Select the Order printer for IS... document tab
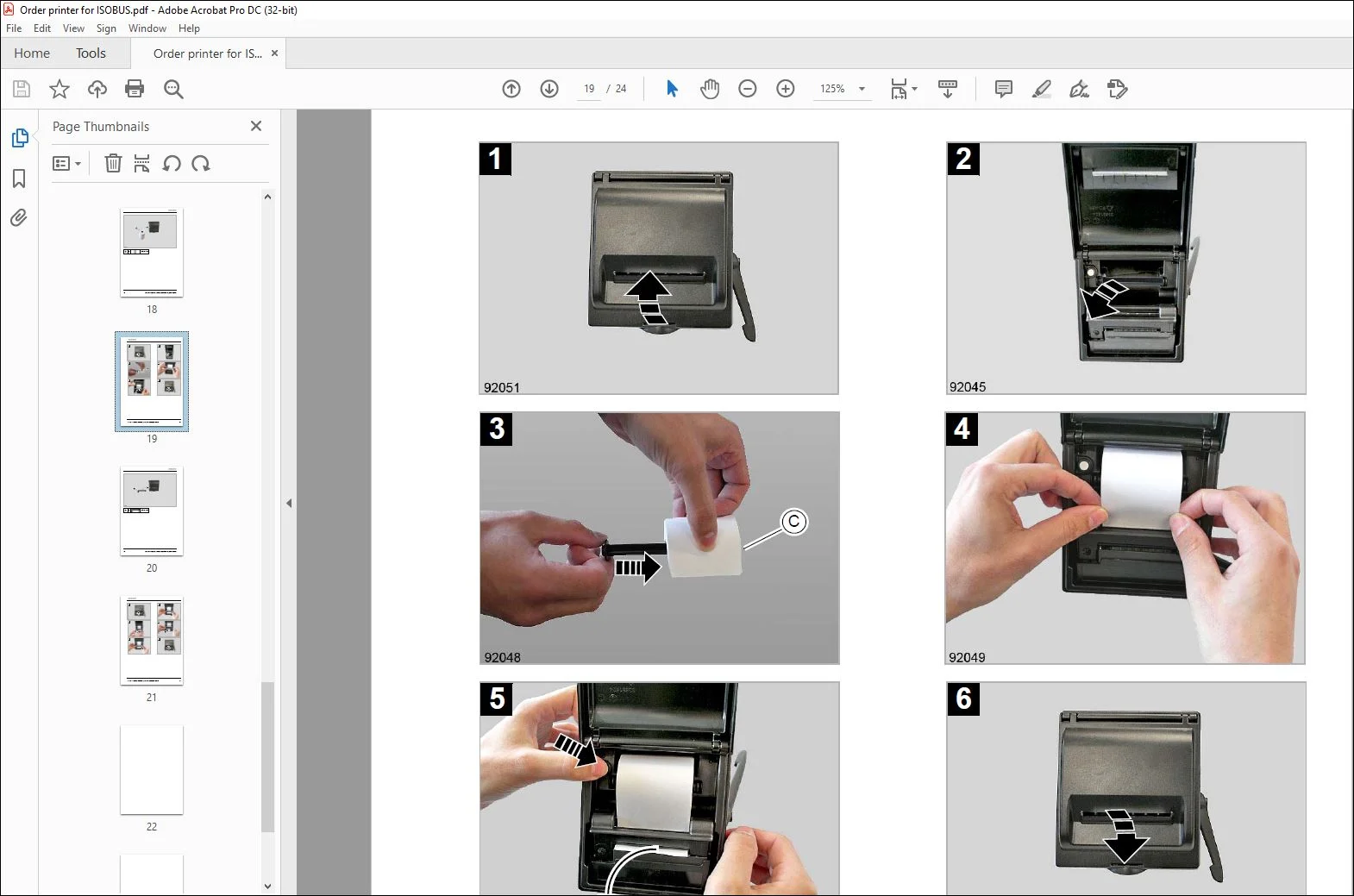This screenshot has width=1354, height=896. [x=208, y=53]
